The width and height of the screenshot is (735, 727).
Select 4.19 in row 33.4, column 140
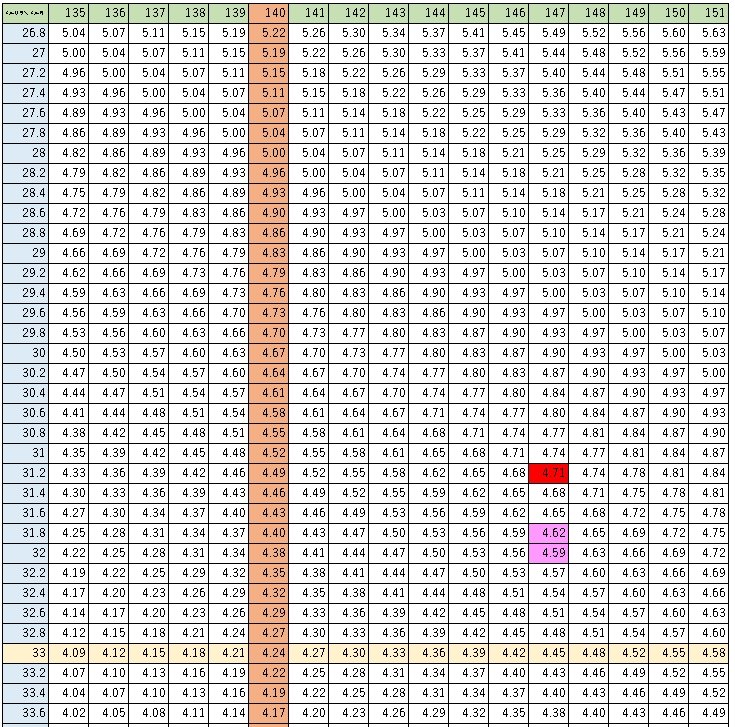269,693
